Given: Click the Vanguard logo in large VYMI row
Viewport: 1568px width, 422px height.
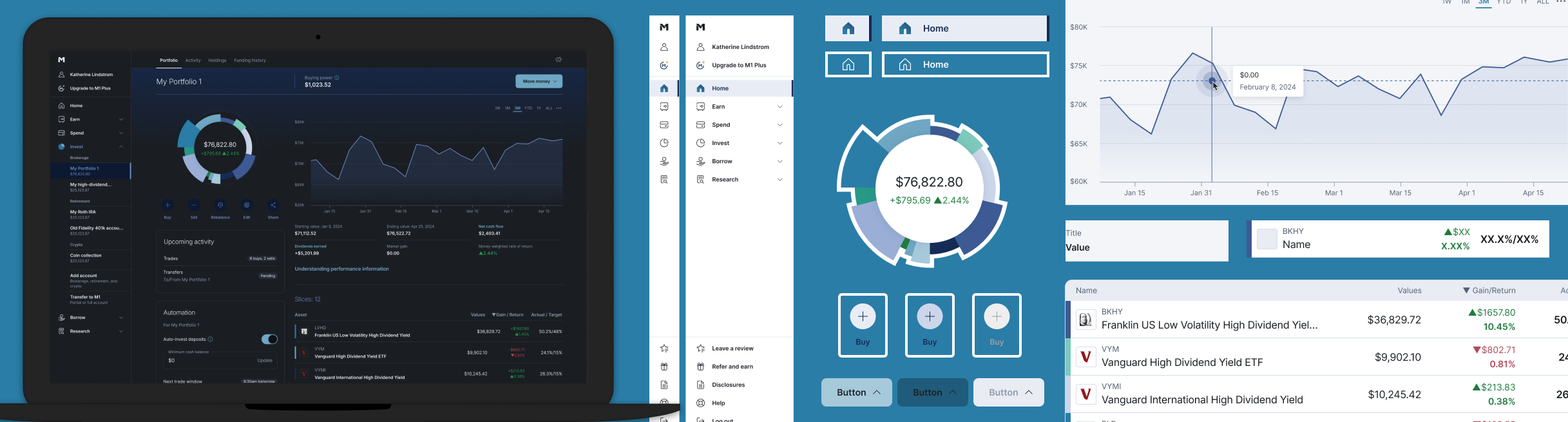Looking at the screenshot, I should (x=1086, y=394).
